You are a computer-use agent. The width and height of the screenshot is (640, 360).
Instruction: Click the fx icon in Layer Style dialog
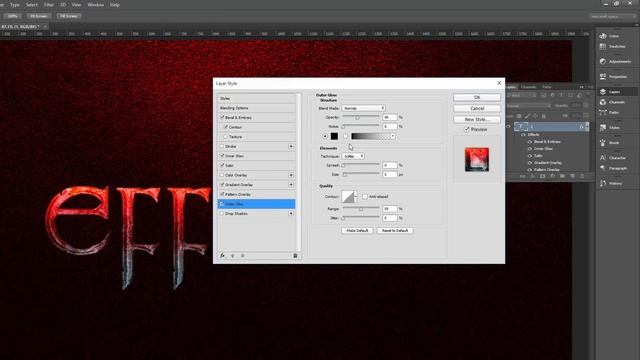[222, 256]
